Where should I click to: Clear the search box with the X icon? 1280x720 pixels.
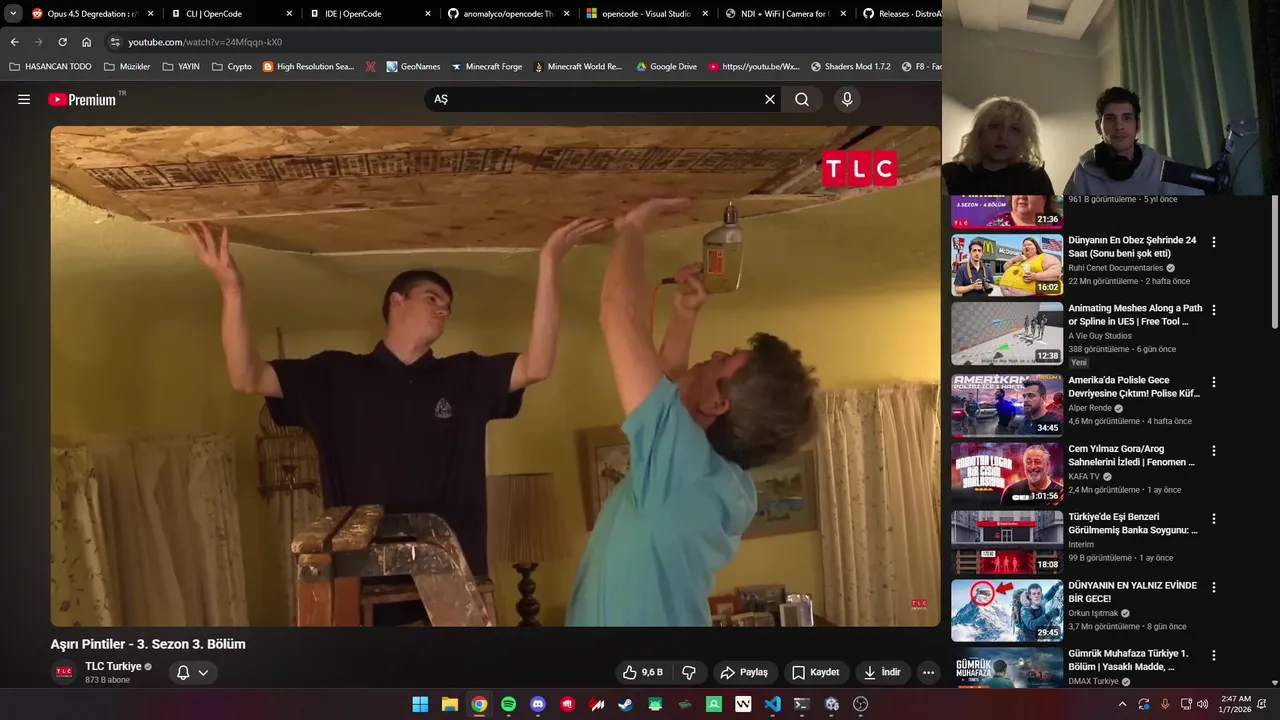pos(770,99)
